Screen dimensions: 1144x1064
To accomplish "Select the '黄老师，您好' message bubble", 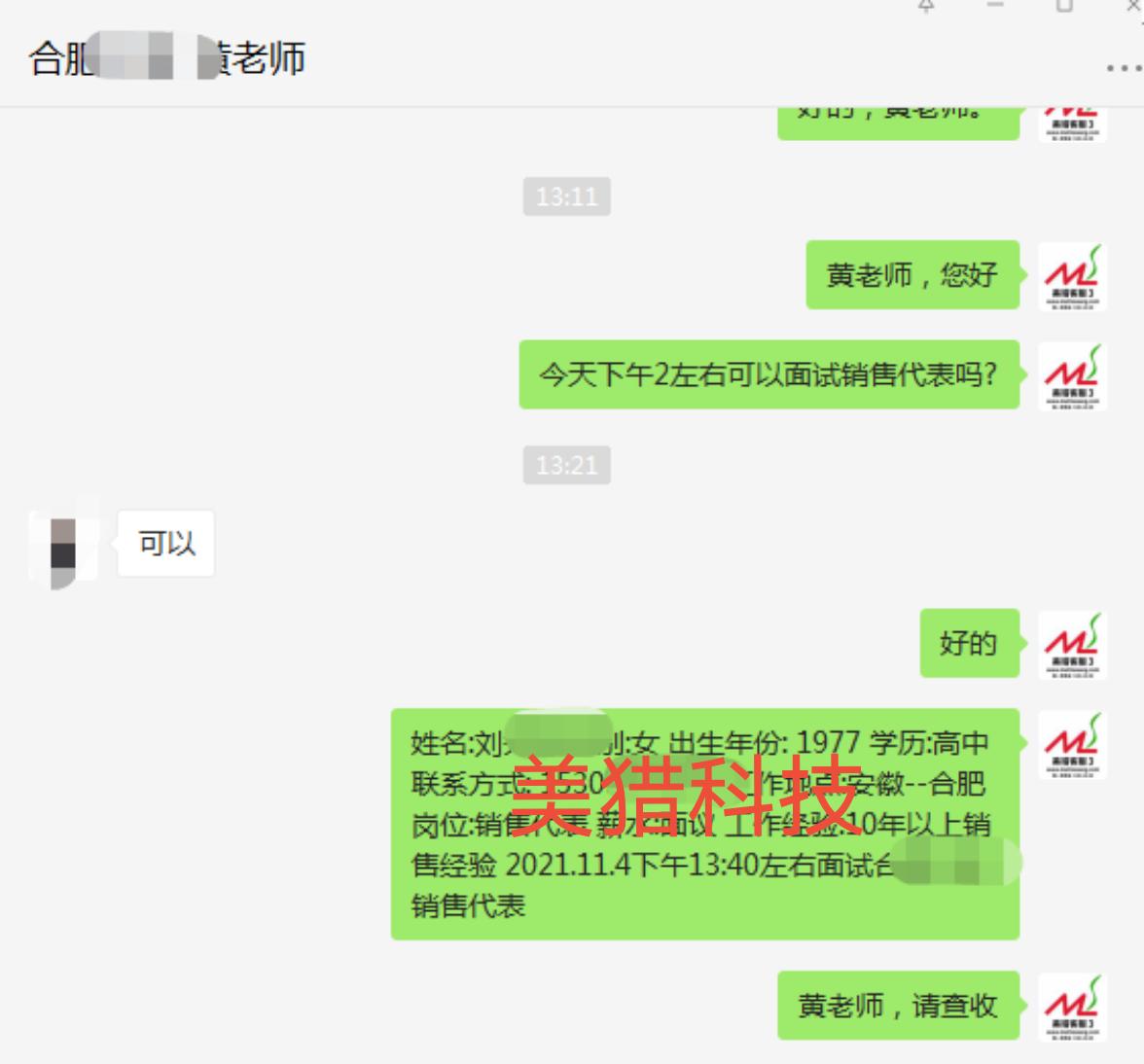I will click(x=912, y=275).
